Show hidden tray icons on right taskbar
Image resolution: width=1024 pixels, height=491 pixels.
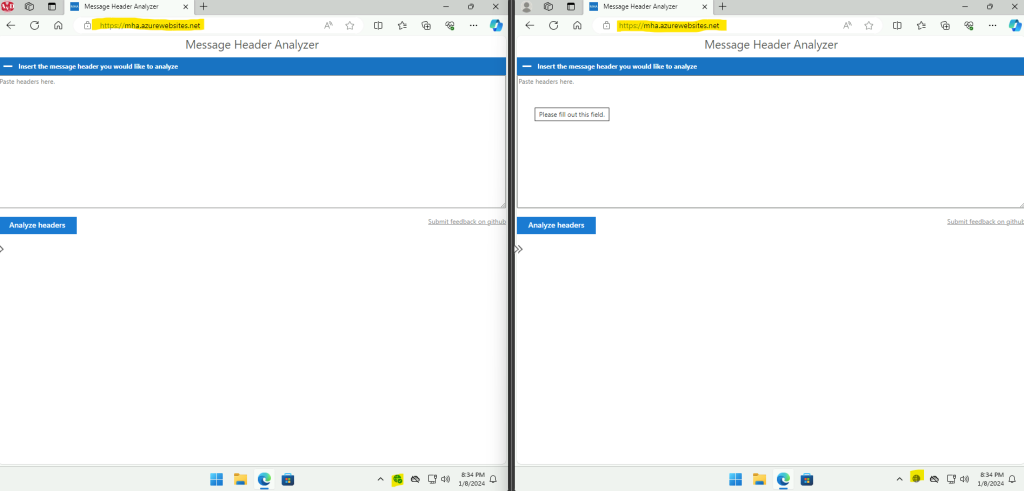[x=900, y=479]
